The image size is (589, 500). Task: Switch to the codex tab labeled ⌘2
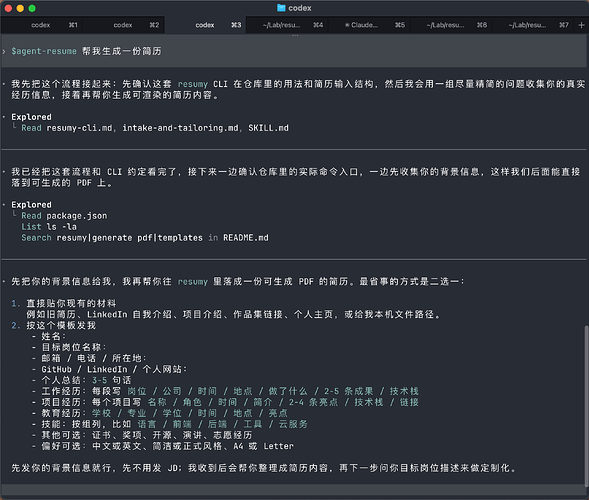click(123, 25)
